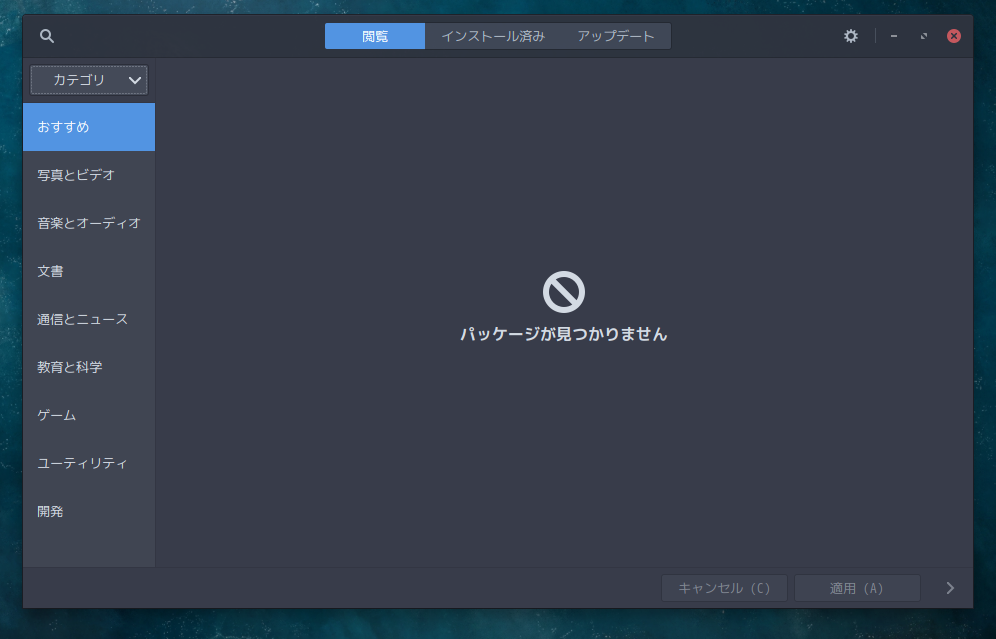The height and width of the screenshot is (639, 996).
Task: Select the ゲーム category
Action: pos(89,415)
